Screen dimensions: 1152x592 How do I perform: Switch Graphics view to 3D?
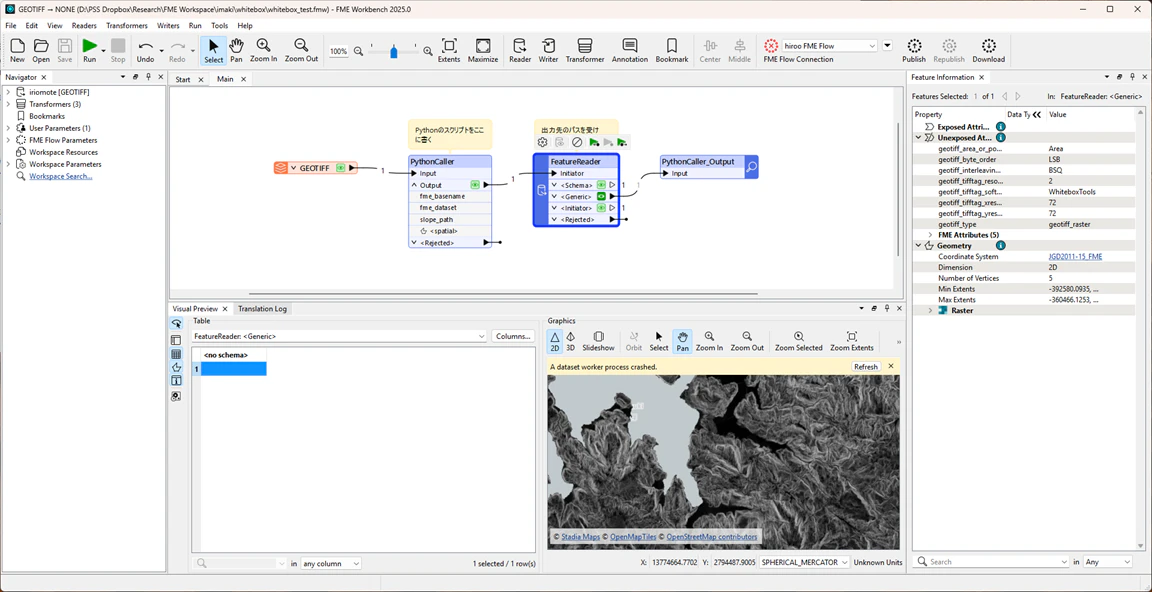570,340
